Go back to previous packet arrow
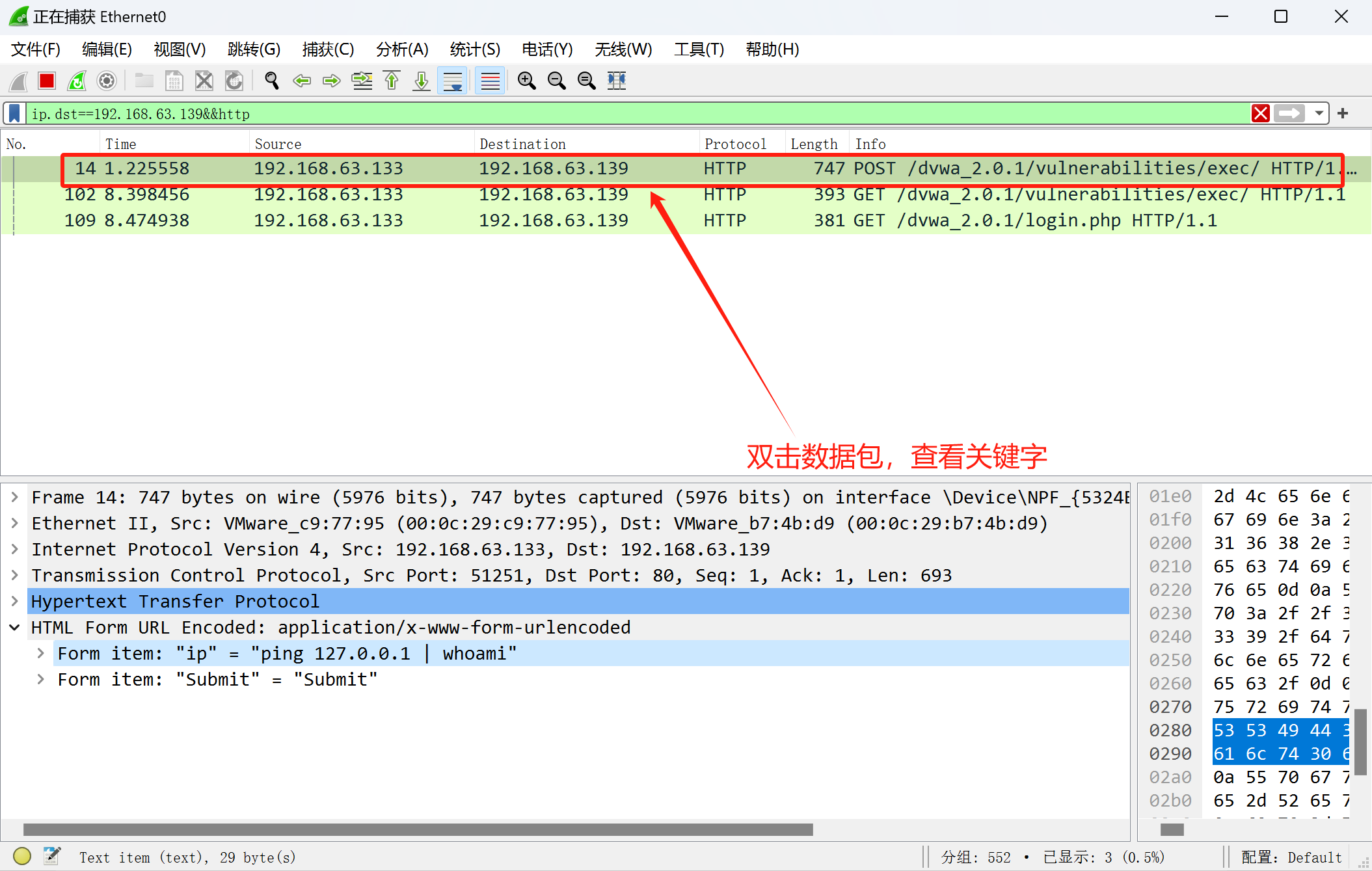This screenshot has width=1372, height=871. point(302,81)
